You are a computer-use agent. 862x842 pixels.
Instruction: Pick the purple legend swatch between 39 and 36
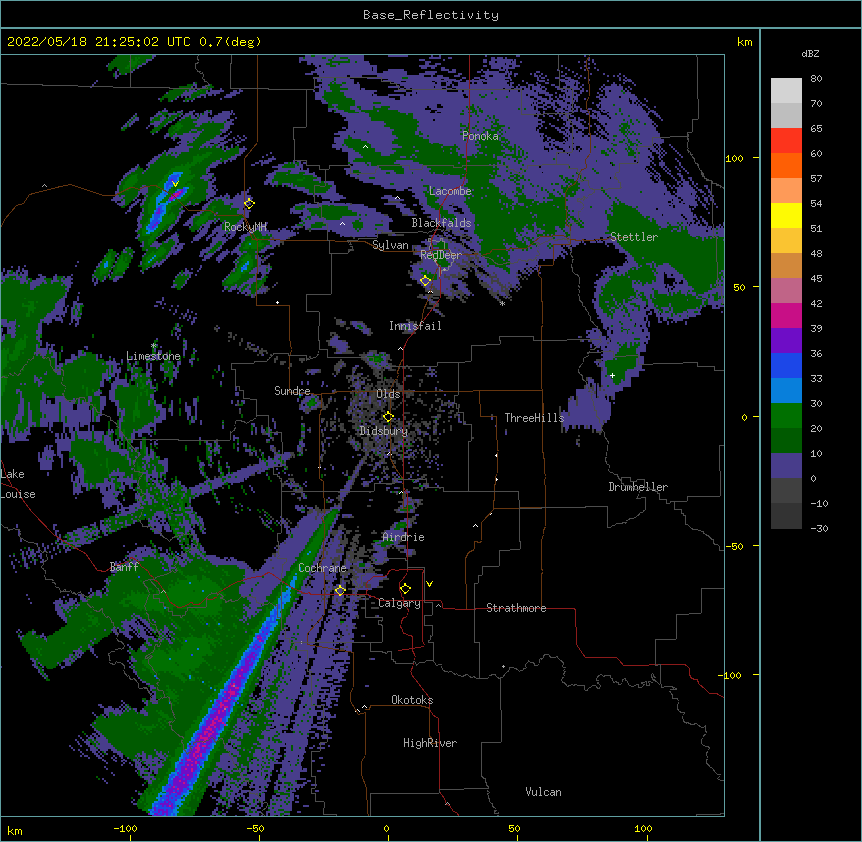tap(786, 341)
